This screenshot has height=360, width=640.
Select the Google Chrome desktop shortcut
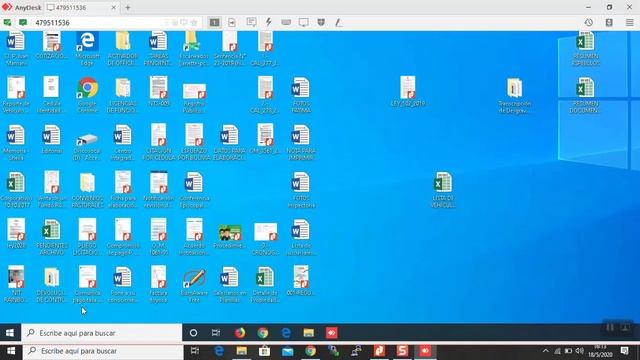tap(87, 96)
